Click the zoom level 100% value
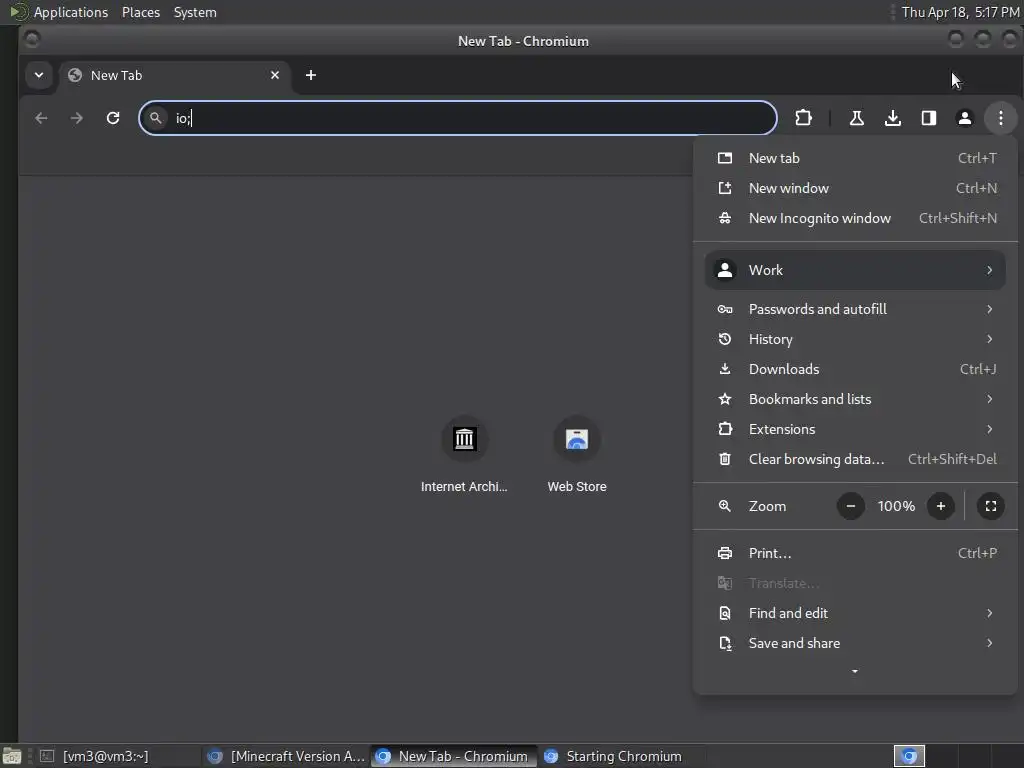This screenshot has height=768, width=1024. pos(896,506)
